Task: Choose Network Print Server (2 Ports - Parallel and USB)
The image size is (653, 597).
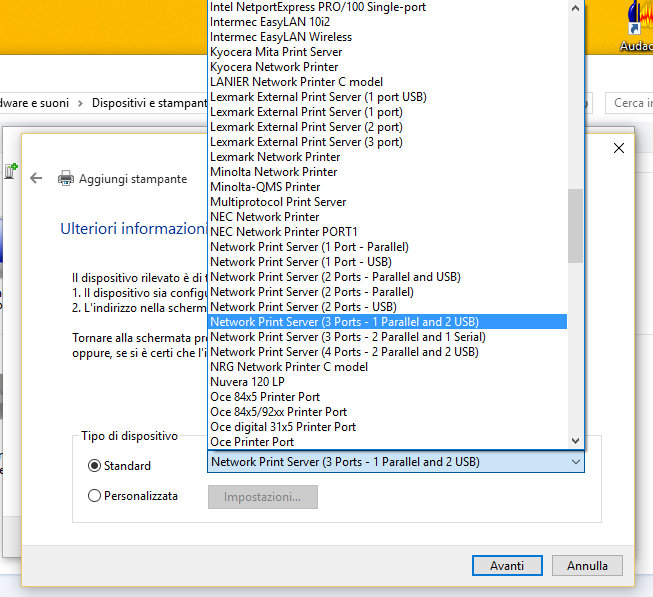Action: (x=387, y=277)
